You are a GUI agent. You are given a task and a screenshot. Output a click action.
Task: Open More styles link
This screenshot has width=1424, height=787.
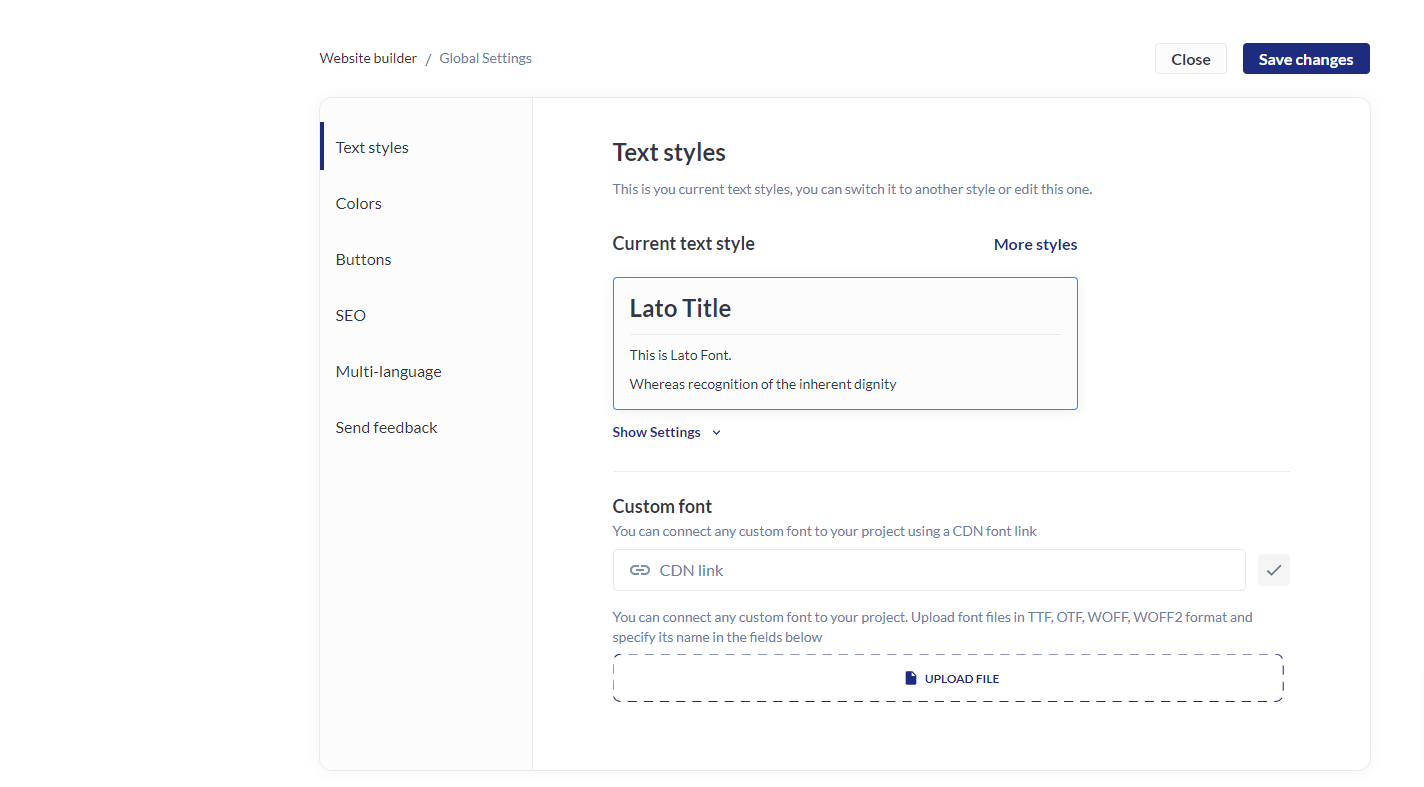(1035, 244)
